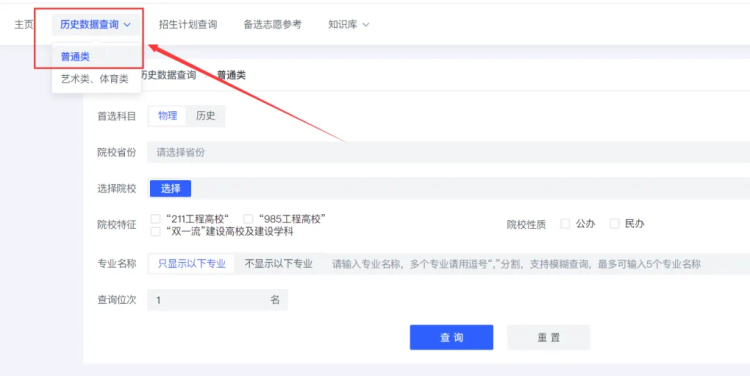Tick the 公办 checkbox
750x376 pixels.
[x=565, y=223]
